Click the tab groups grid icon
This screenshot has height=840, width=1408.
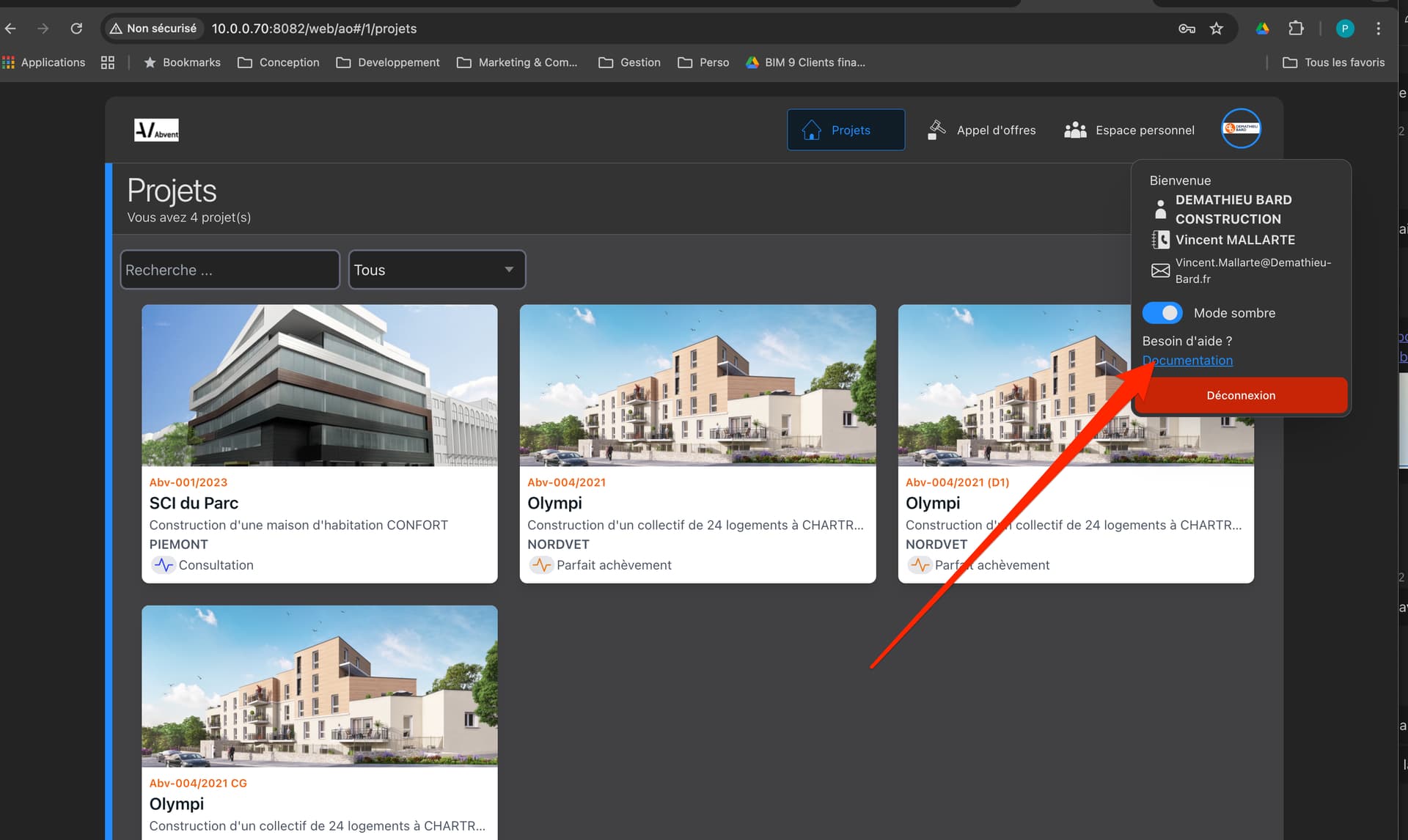[108, 62]
